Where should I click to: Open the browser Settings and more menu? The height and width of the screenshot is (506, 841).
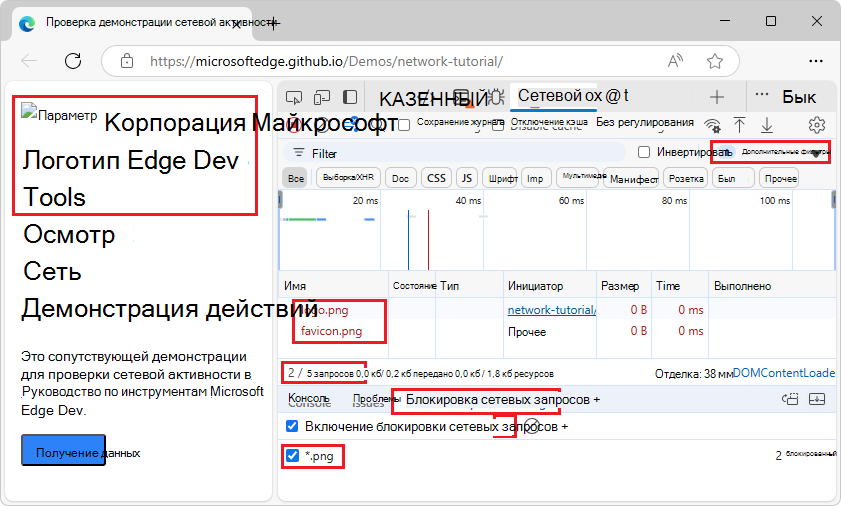[x=816, y=61]
